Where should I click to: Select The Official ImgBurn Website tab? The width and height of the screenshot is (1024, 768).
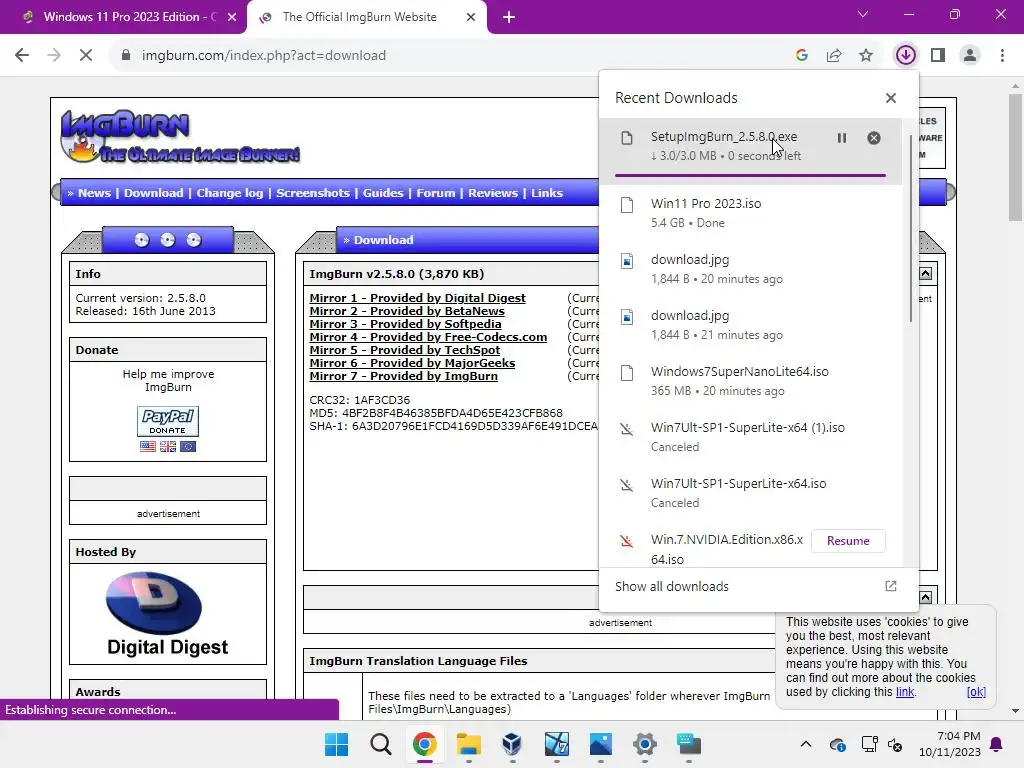359,17
